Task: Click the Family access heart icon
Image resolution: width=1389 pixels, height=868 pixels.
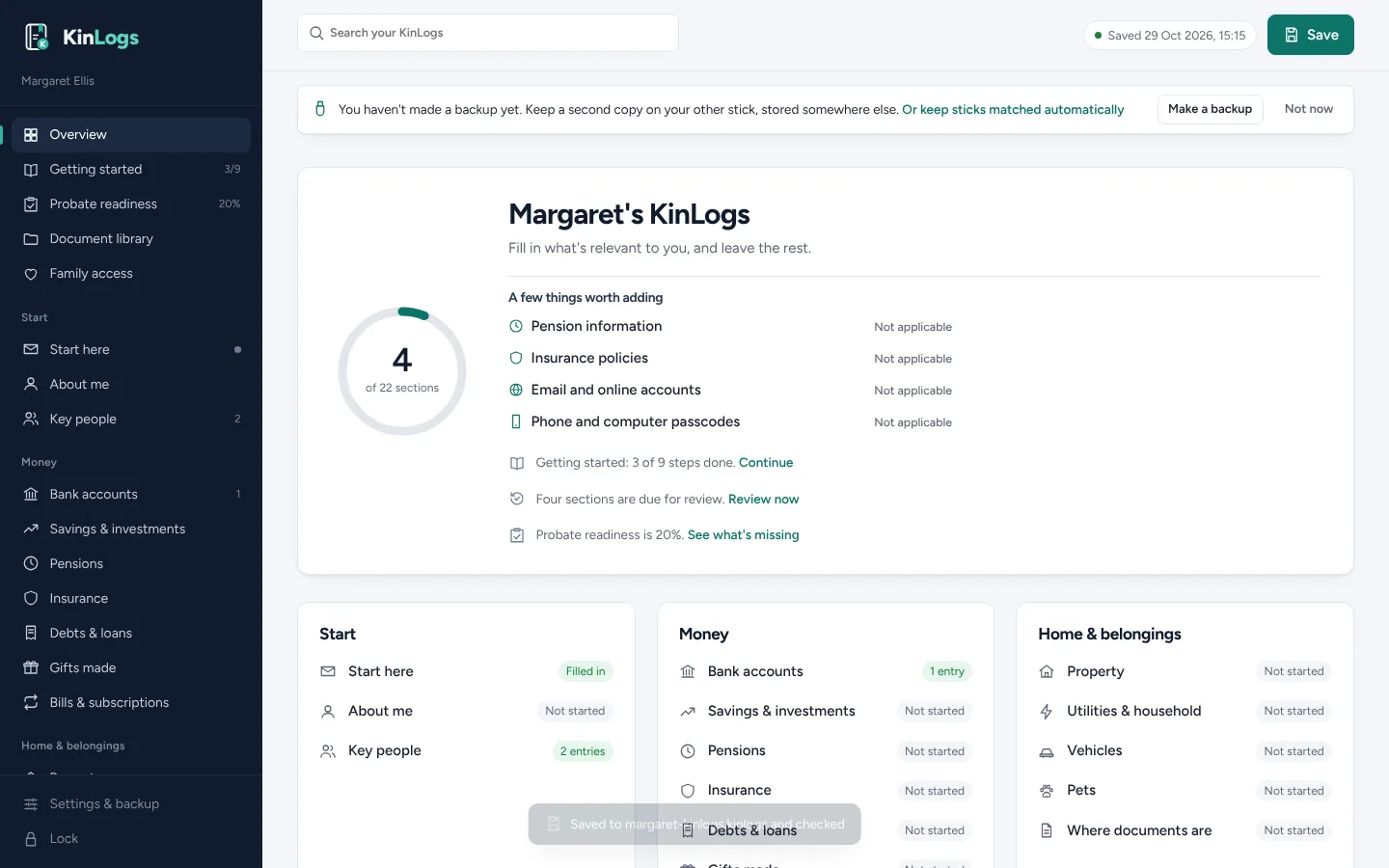Action: (31, 274)
